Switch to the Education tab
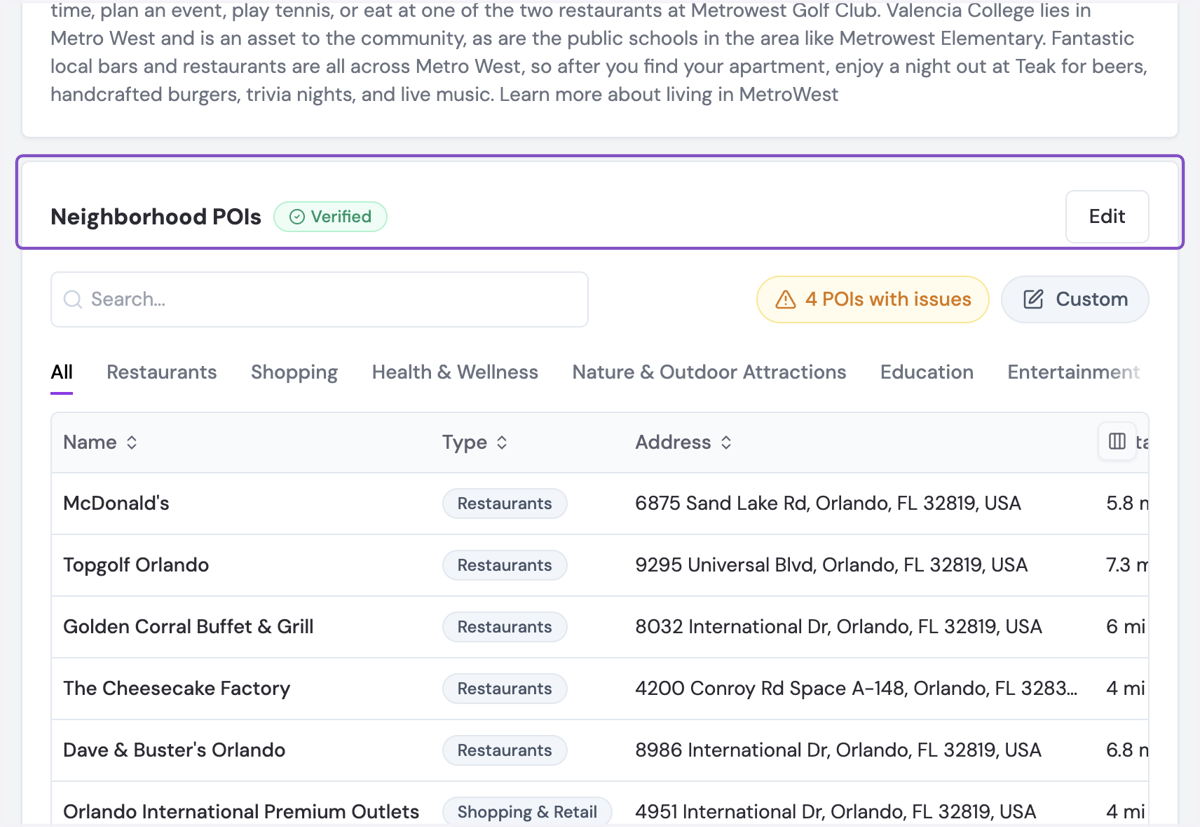Image resolution: width=1200 pixels, height=827 pixels. coord(927,372)
